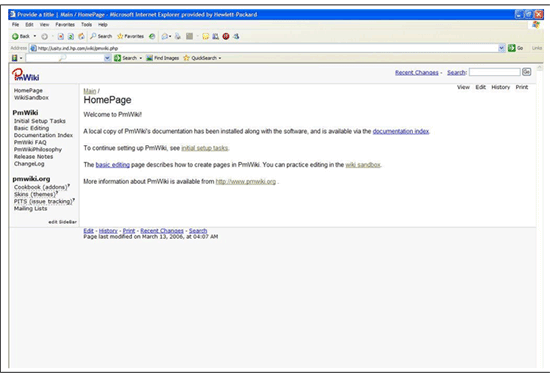
Task: Click the edit SideBar link
Action: coord(62,222)
